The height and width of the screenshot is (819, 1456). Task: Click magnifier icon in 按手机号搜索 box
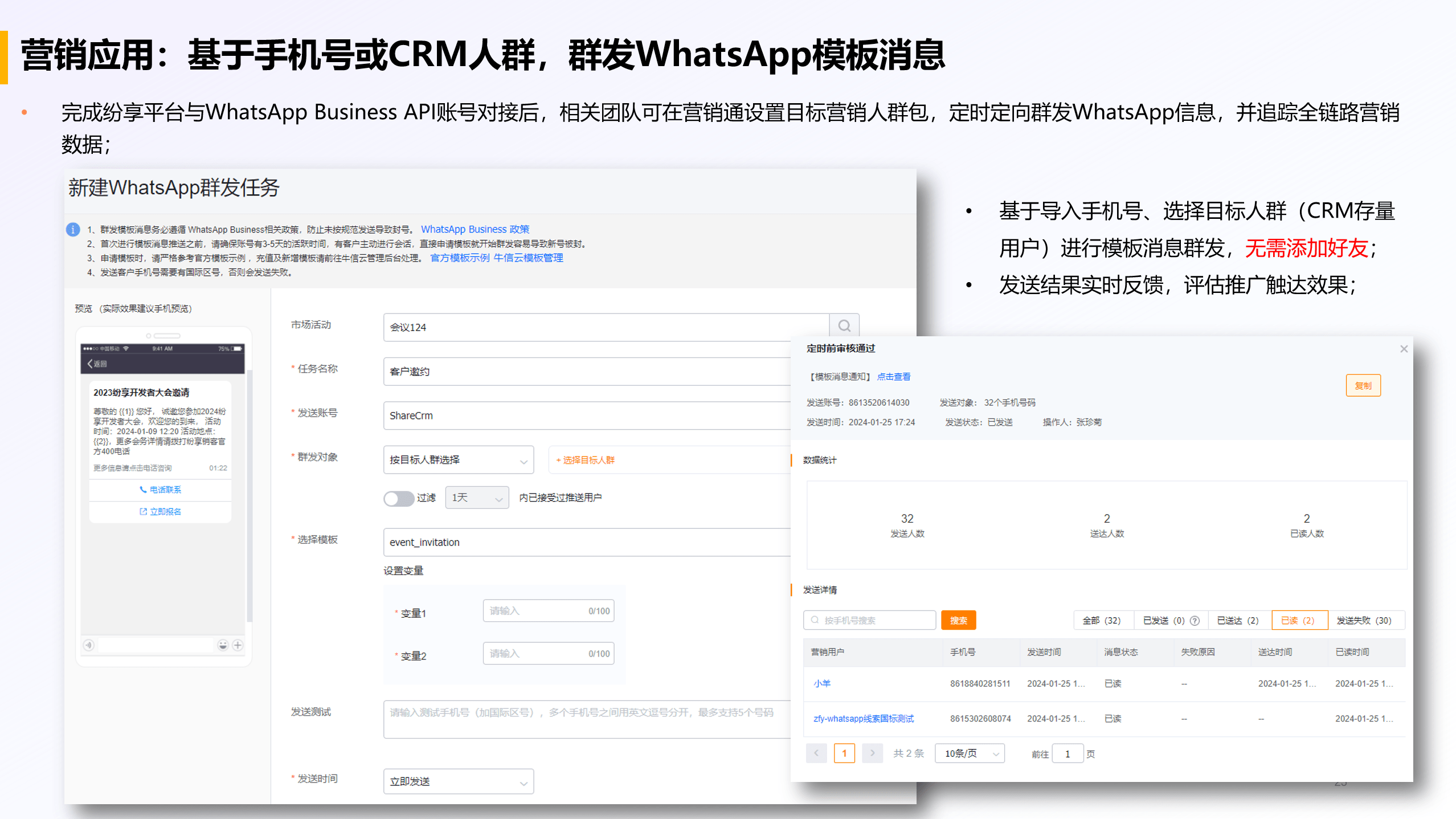(815, 620)
